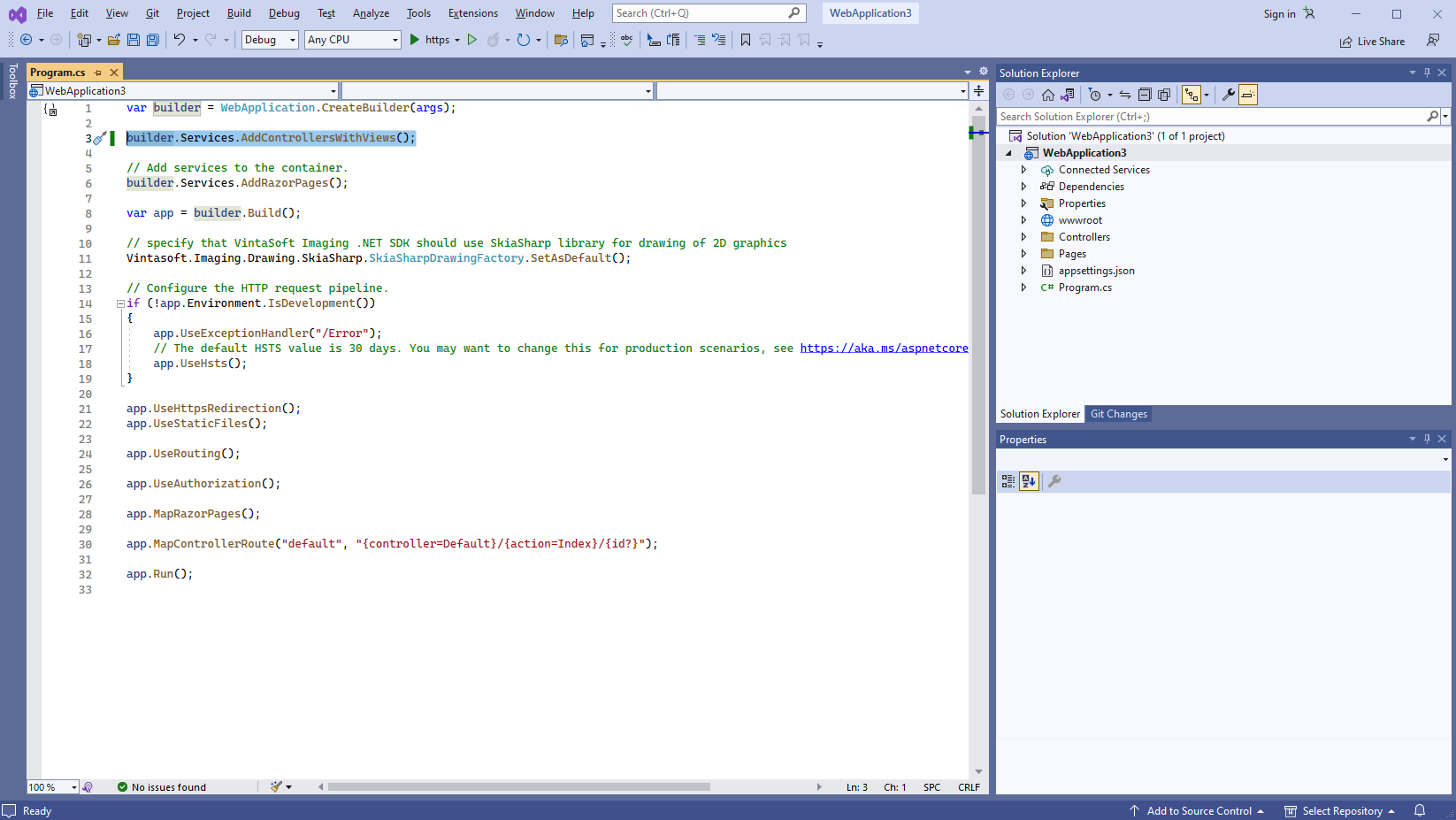Toggle the Categorized view button in Properties
This screenshot has height=820, width=1456.
coord(1008,481)
